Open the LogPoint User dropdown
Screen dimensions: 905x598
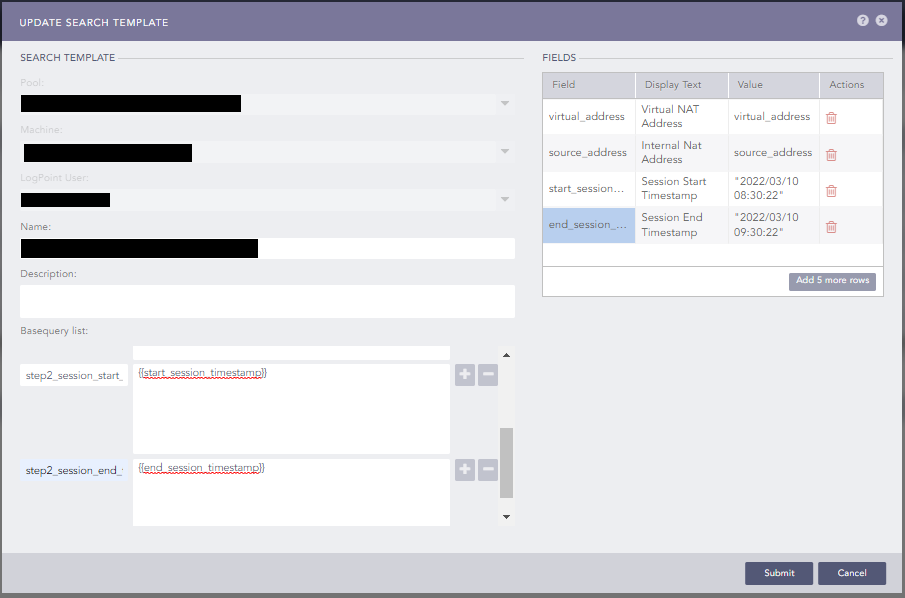click(505, 200)
